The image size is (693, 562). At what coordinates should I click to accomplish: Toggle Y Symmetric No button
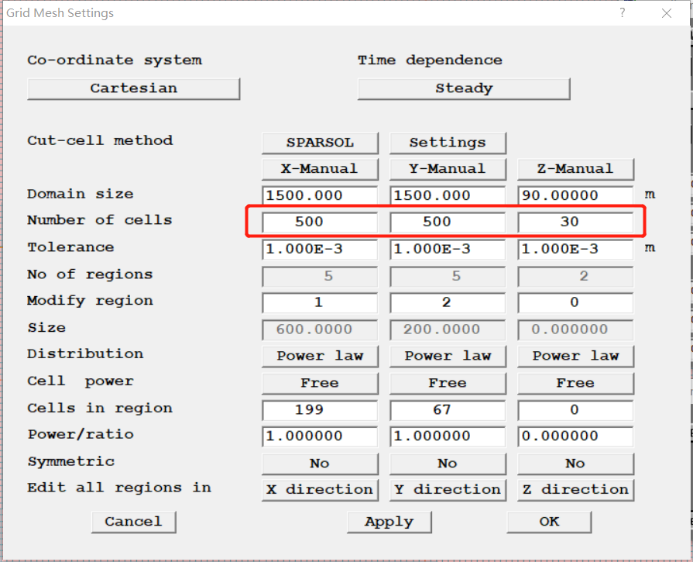448,464
